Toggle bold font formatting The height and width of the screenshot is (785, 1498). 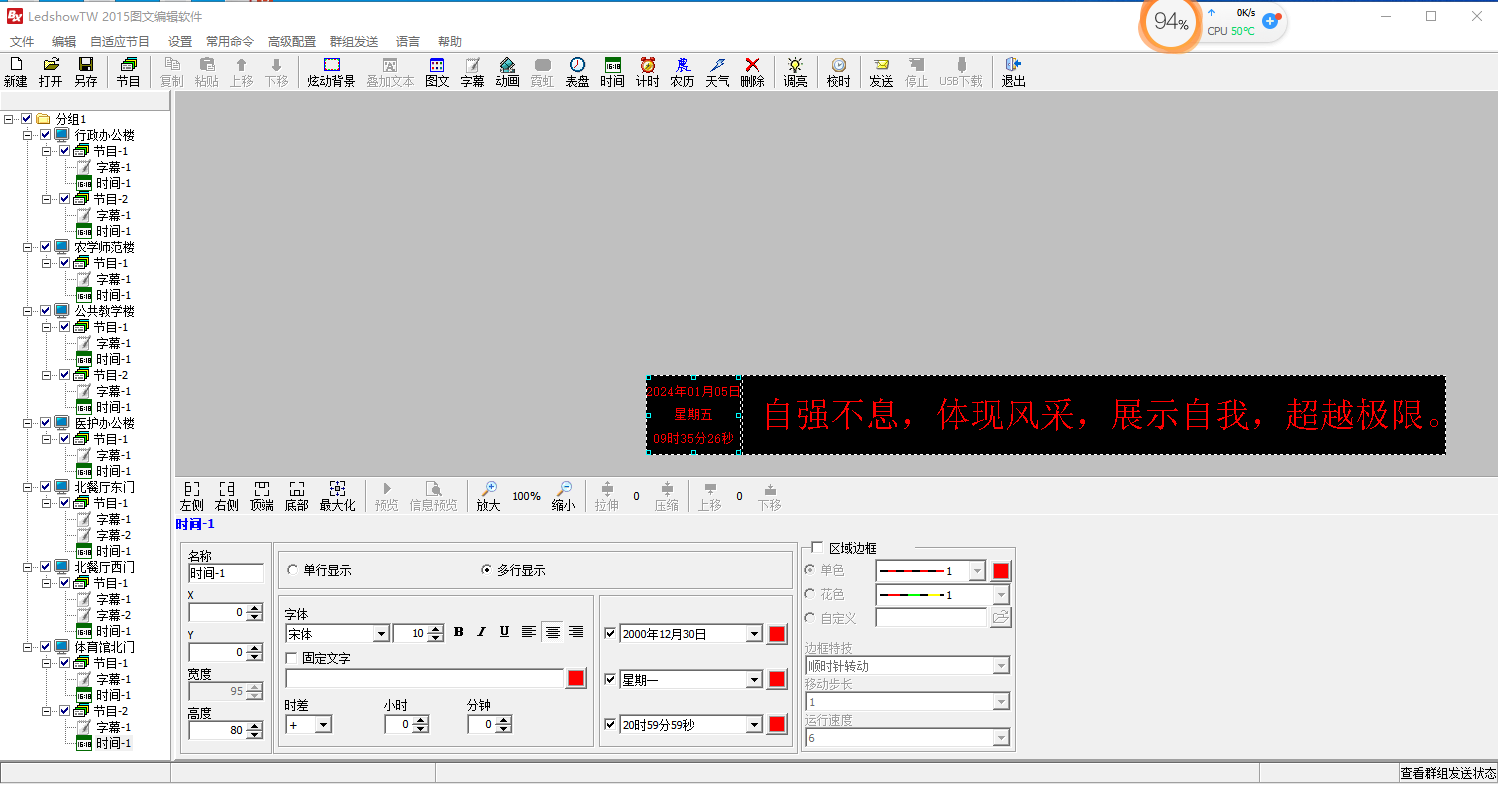(x=459, y=632)
